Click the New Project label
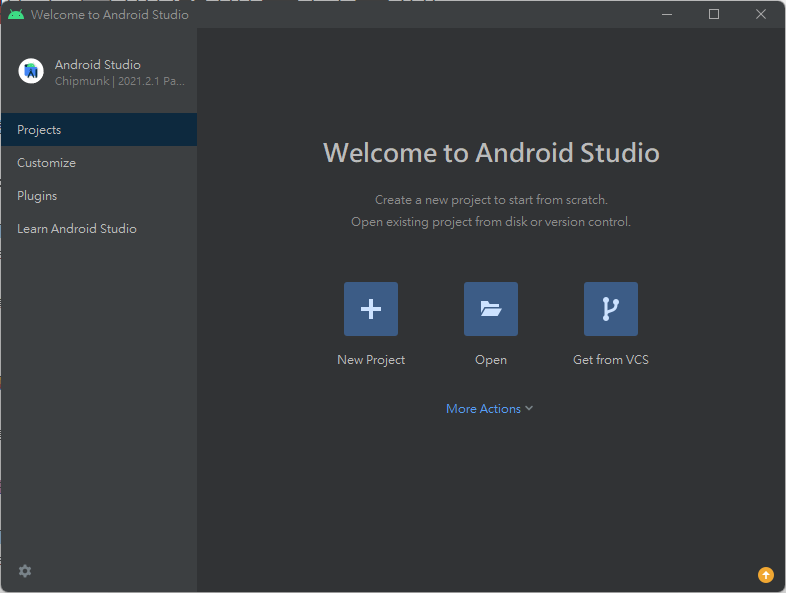This screenshot has width=786, height=593. click(371, 360)
